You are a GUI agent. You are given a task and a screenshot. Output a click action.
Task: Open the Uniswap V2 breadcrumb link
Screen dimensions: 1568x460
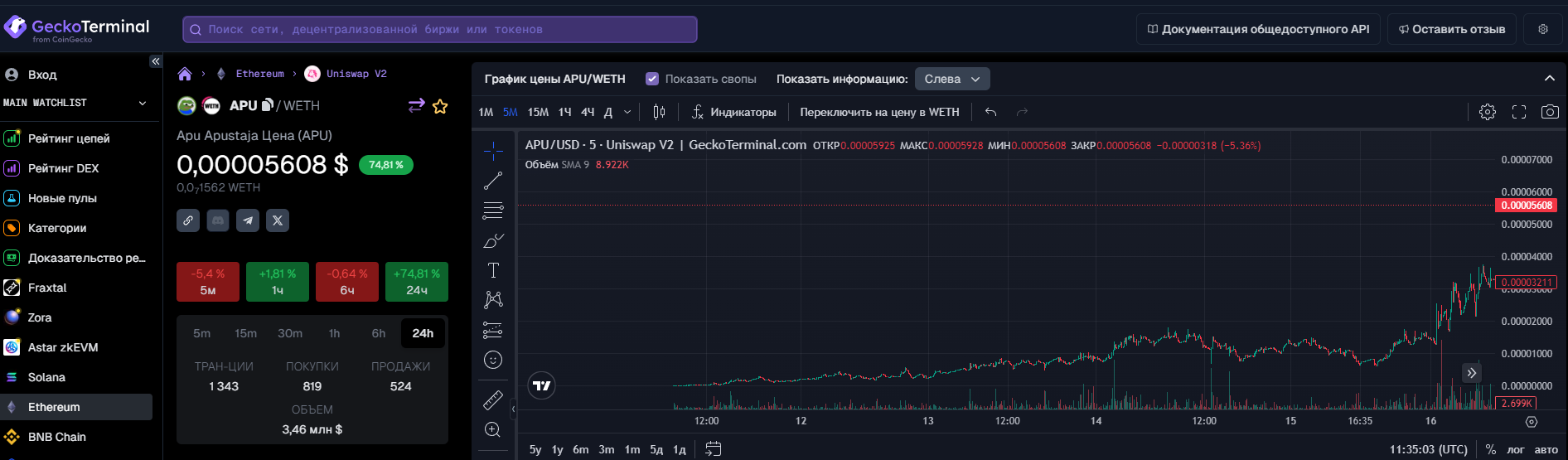[x=356, y=74]
